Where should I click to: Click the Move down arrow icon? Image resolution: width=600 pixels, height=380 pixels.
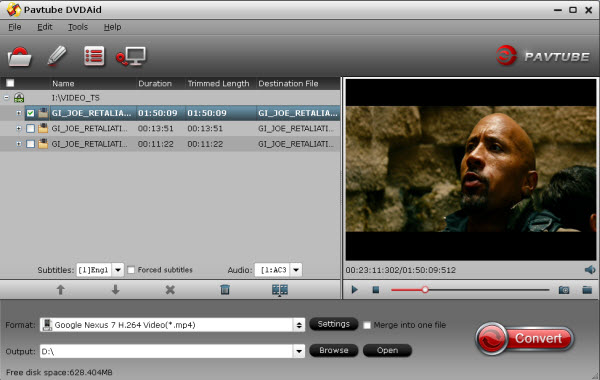115,290
